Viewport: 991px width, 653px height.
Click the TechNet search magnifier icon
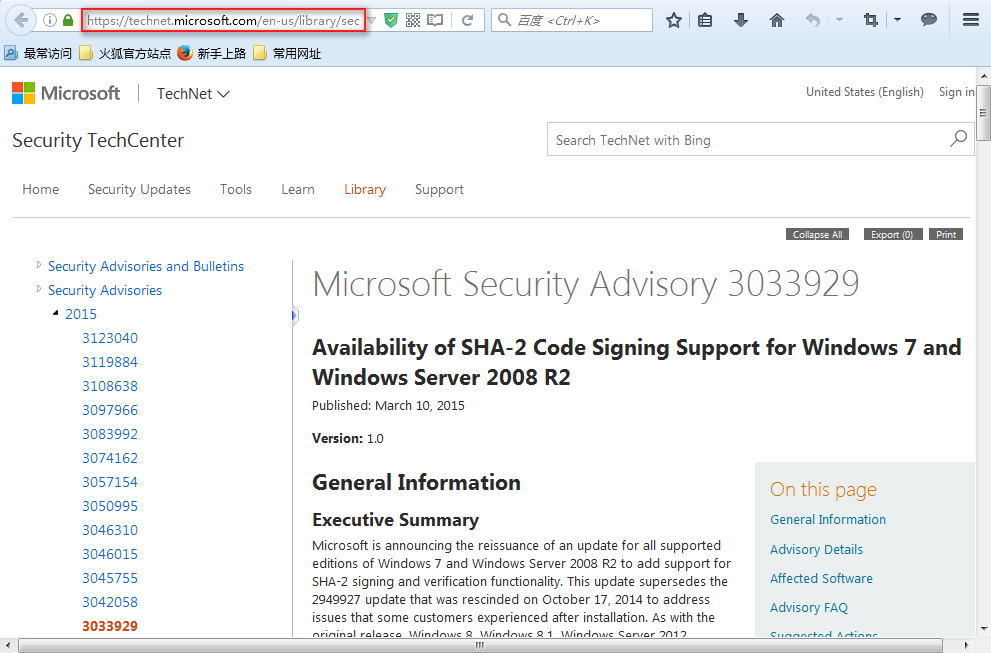(958, 138)
